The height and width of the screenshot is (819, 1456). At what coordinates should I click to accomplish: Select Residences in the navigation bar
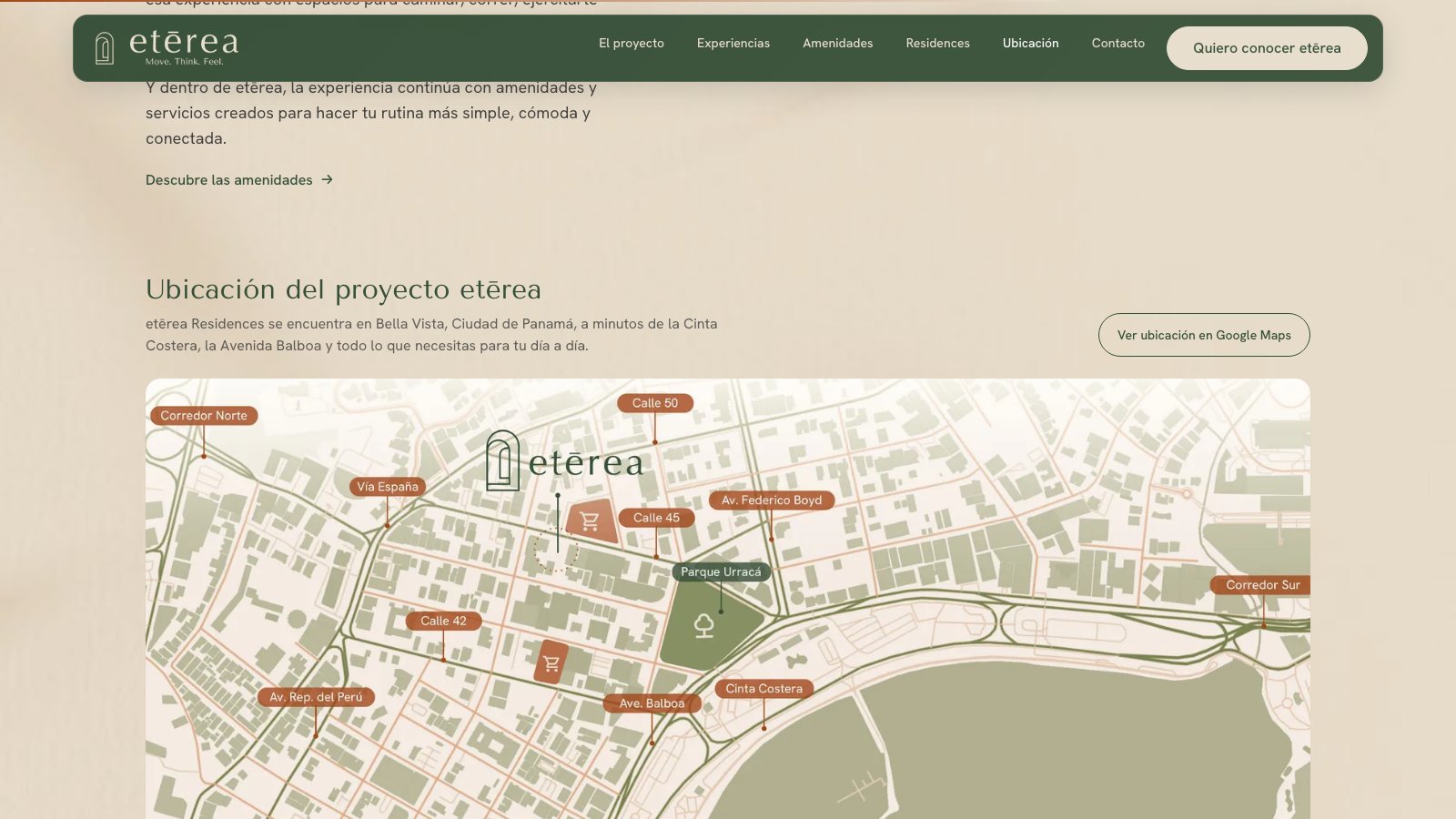pos(938,44)
